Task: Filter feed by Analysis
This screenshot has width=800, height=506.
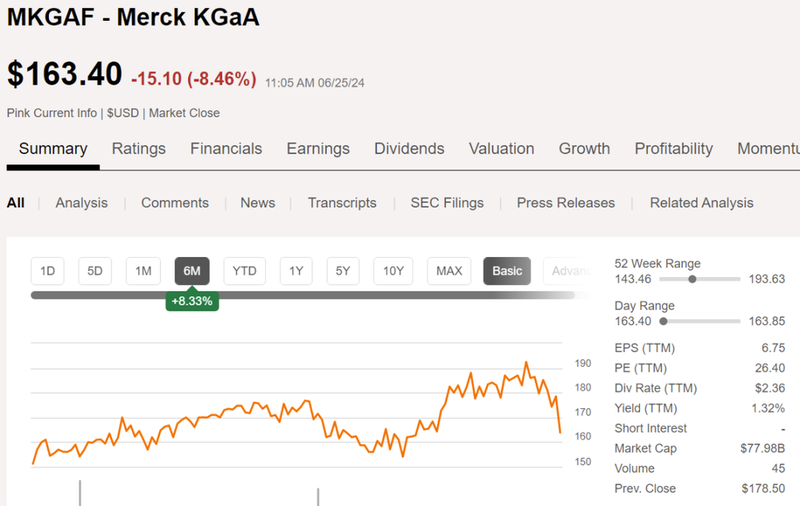Action: coord(82,203)
